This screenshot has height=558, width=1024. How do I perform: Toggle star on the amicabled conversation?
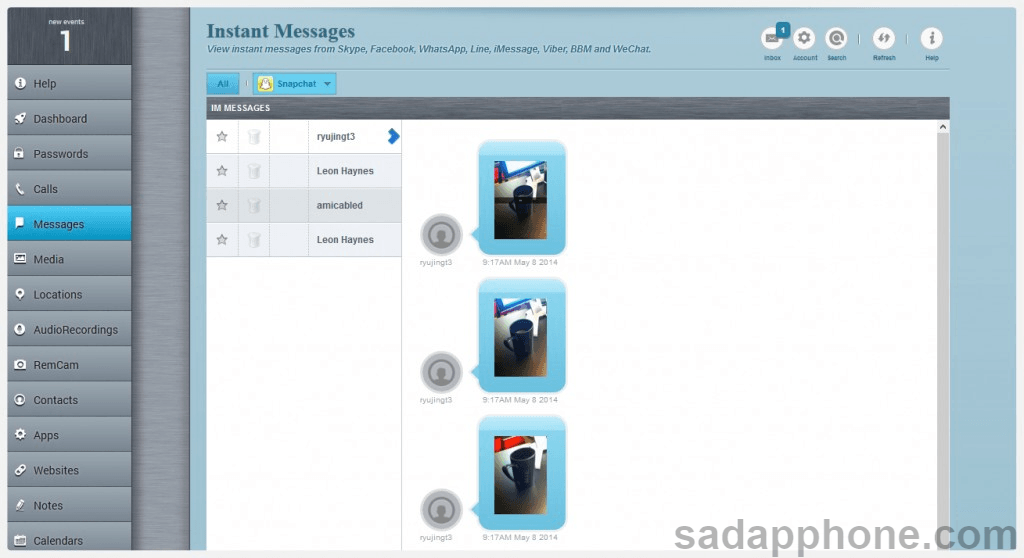tap(222, 205)
